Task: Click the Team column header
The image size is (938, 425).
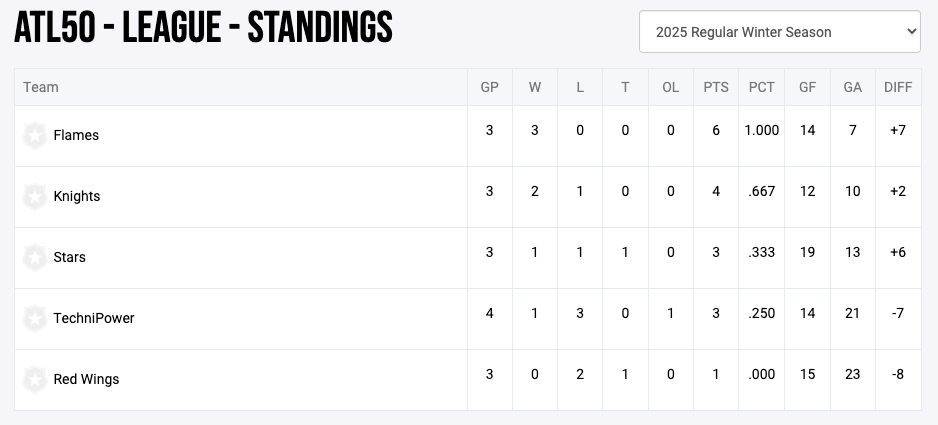Action: pyautogui.click(x=41, y=87)
